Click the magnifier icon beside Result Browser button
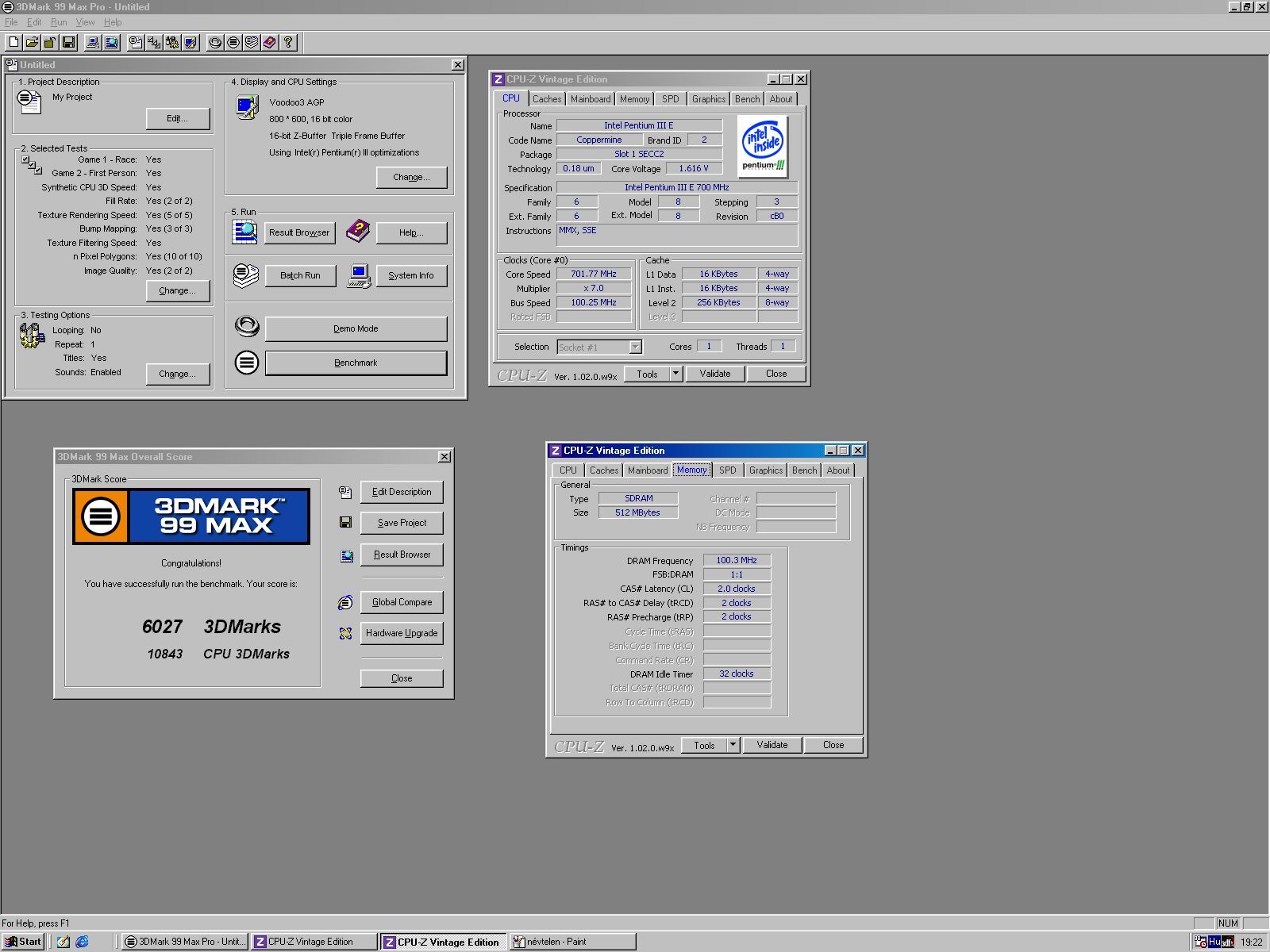This screenshot has height=952, width=1270. (245, 232)
